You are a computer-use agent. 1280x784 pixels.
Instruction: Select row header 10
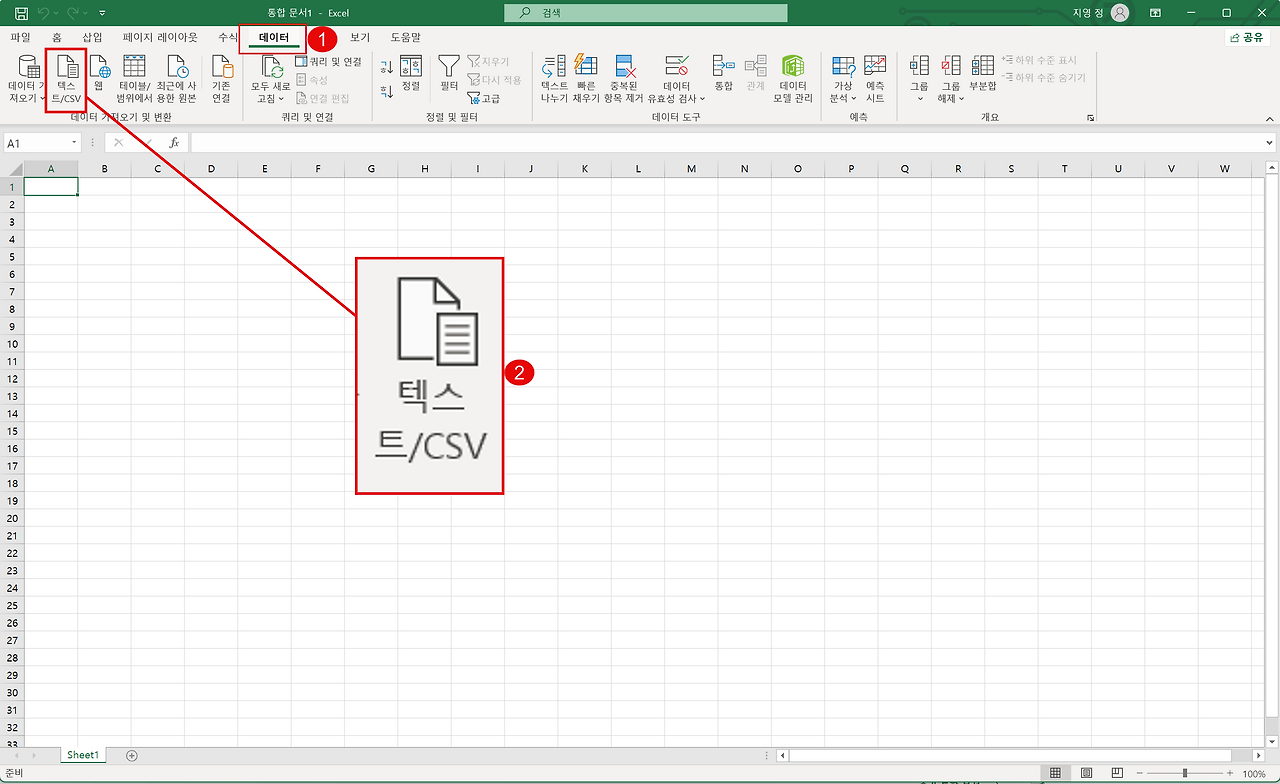12,343
